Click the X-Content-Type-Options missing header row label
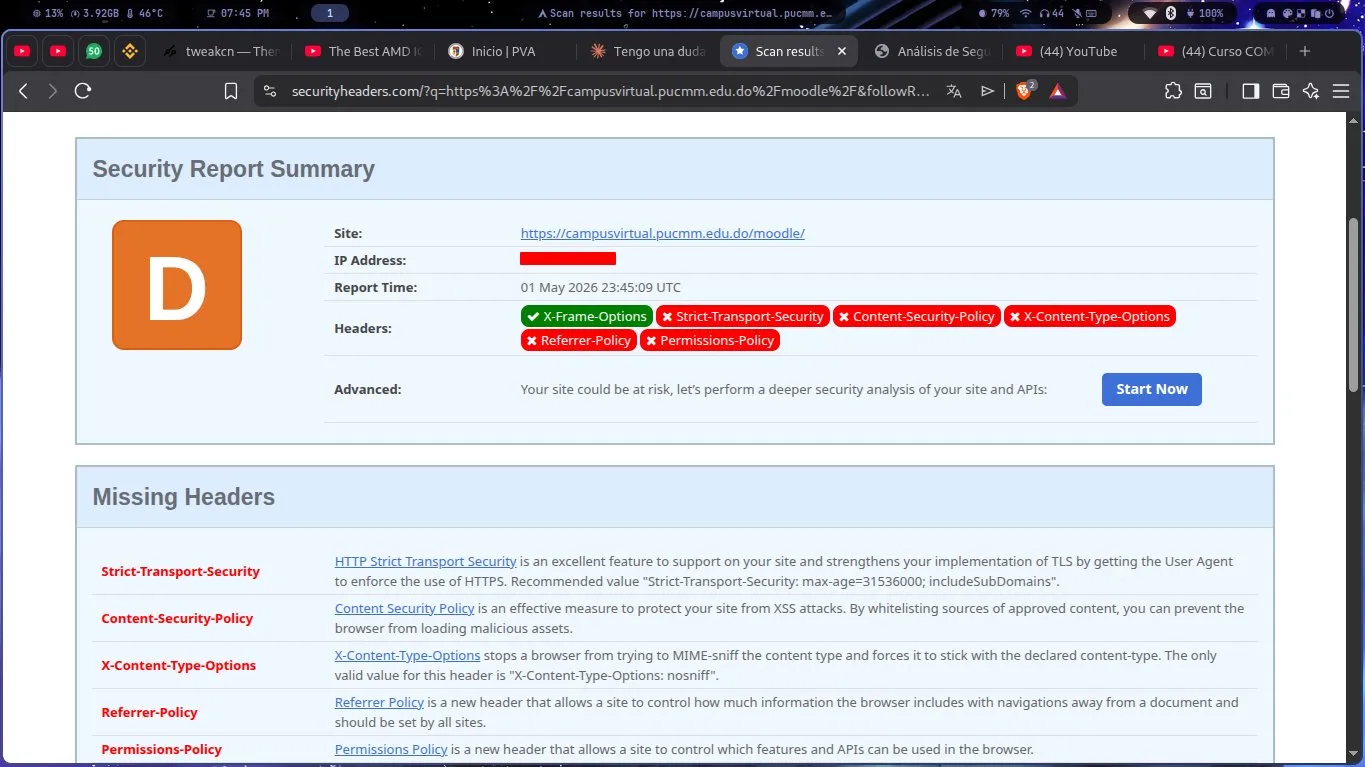 click(178, 665)
